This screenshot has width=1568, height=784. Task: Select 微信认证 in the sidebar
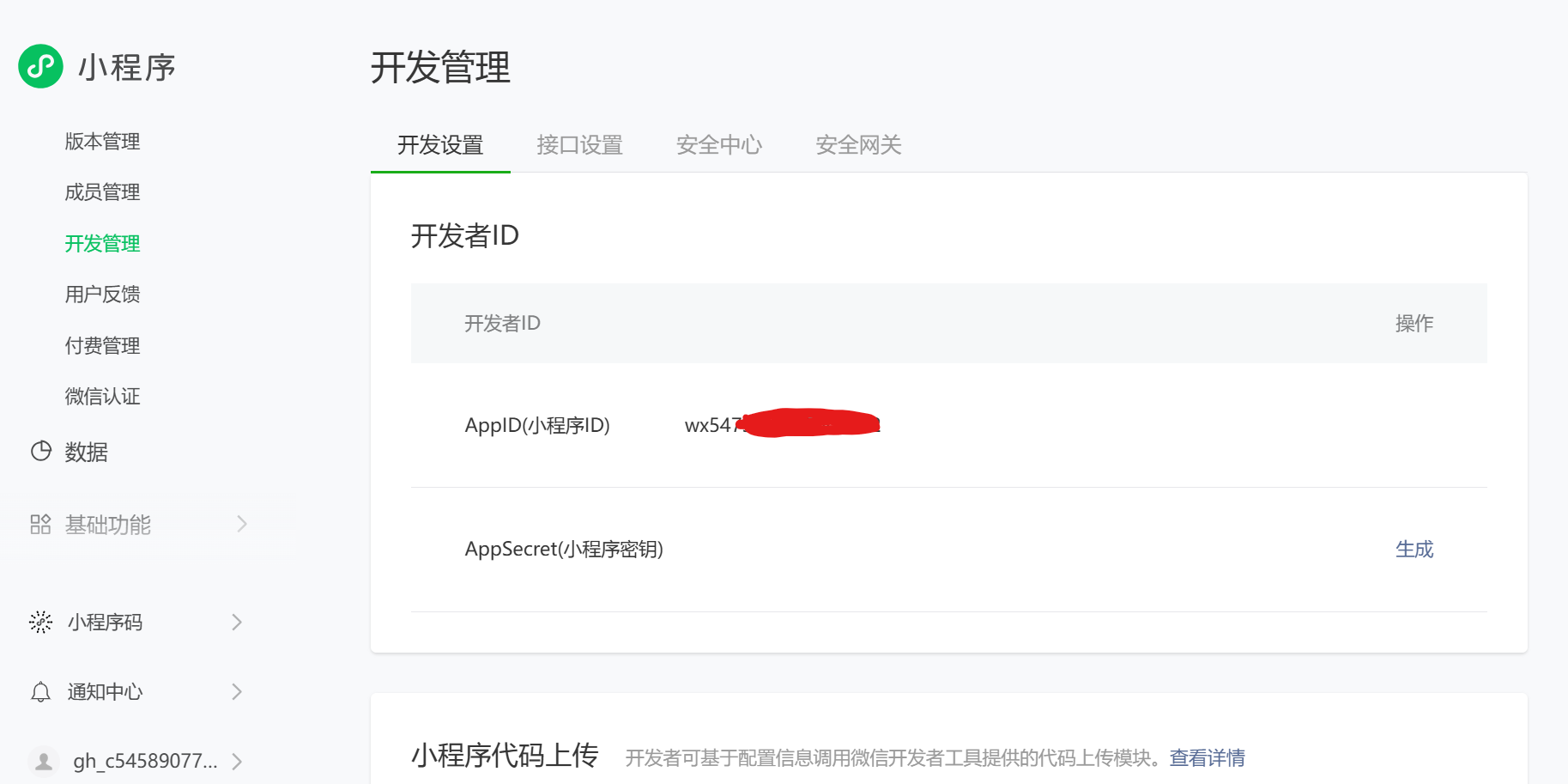[x=102, y=397]
